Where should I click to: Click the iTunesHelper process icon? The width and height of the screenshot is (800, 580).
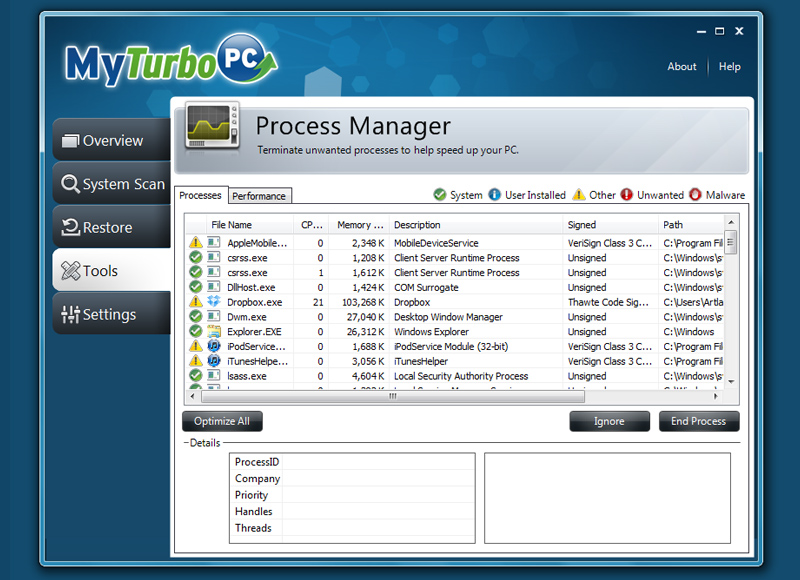pos(213,361)
